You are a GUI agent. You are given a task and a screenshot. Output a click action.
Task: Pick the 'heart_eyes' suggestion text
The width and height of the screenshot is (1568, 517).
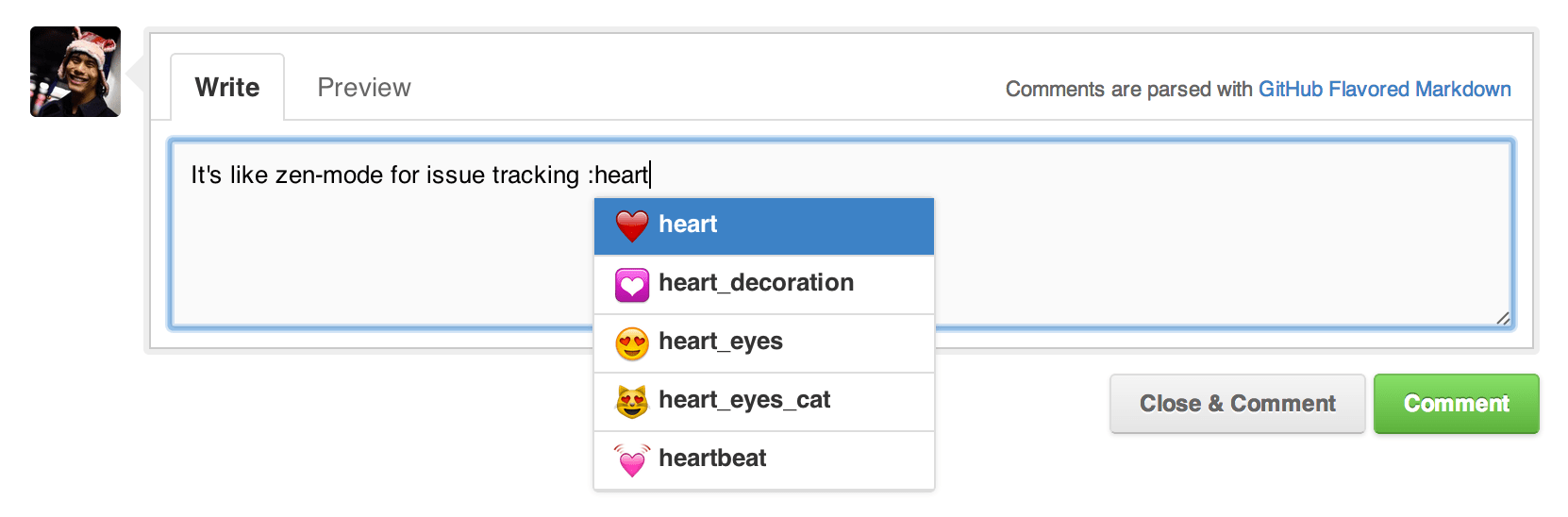[721, 342]
